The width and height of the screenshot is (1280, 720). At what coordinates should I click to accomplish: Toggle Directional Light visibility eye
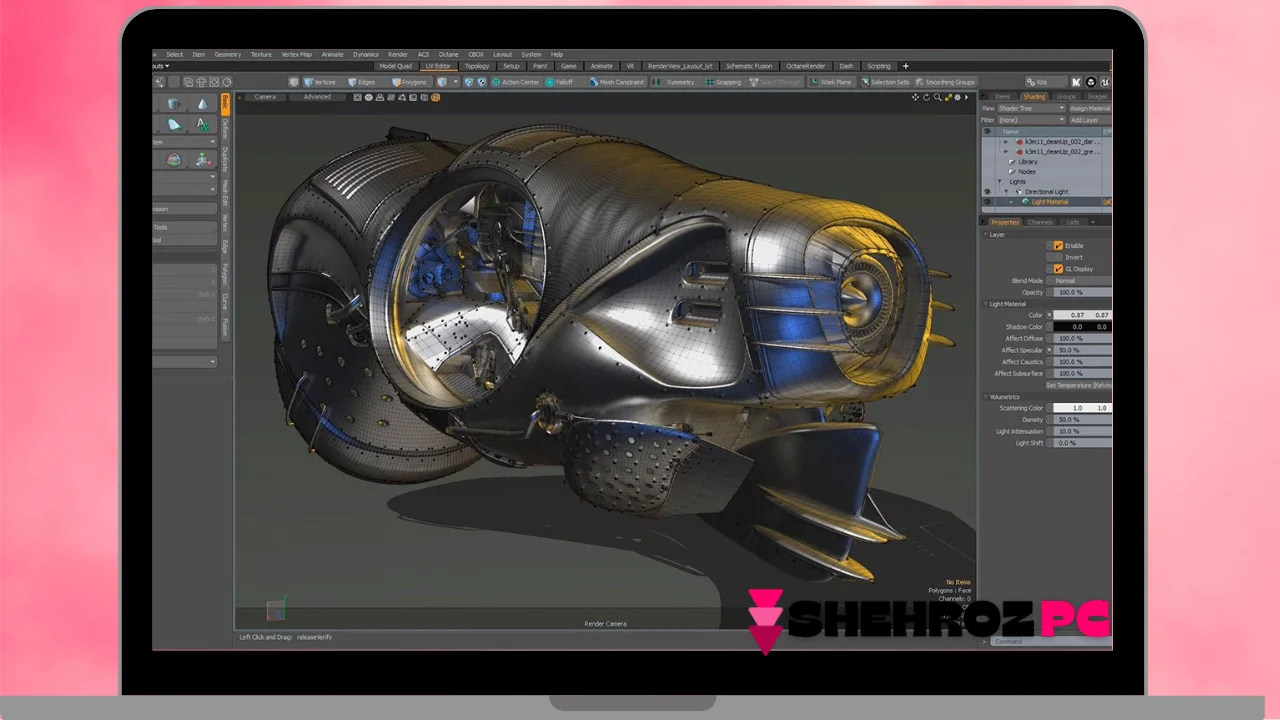click(987, 192)
